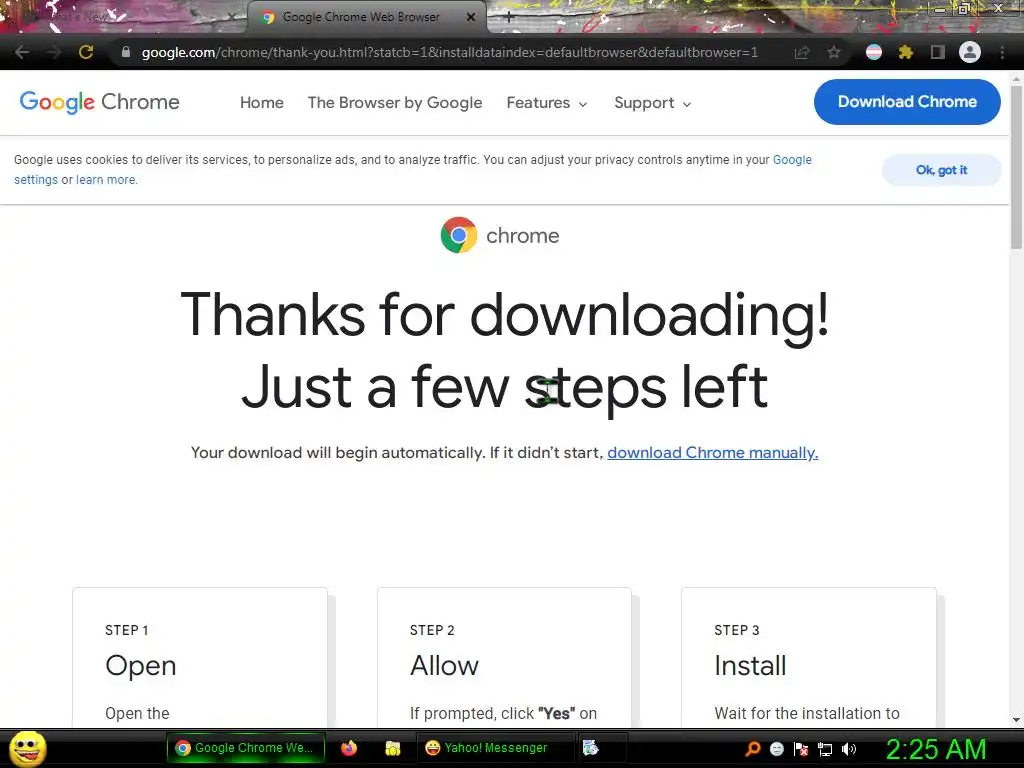This screenshot has width=1024, height=768.
Task: Click the taskbar icon after Yahoo! Messenger
Action: 590,748
